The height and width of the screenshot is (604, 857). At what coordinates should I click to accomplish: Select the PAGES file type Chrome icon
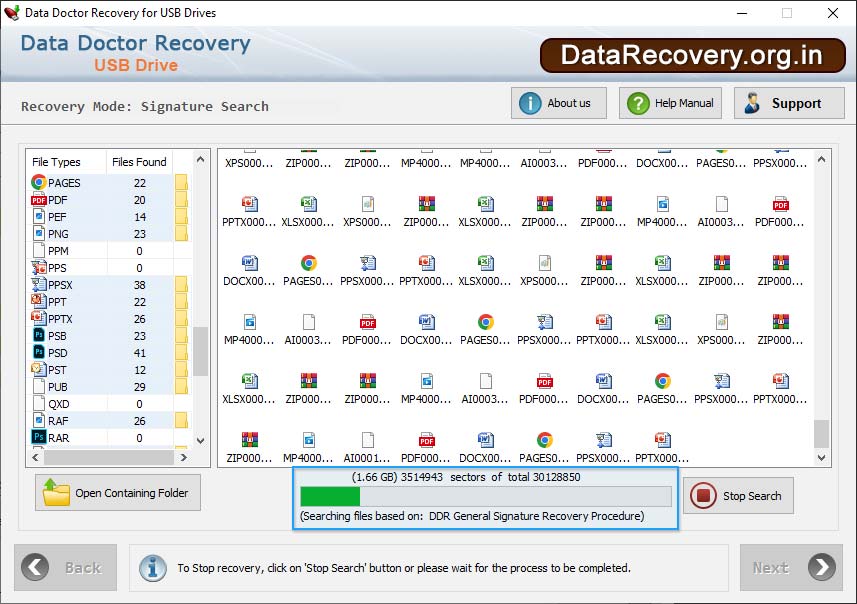click(38, 182)
